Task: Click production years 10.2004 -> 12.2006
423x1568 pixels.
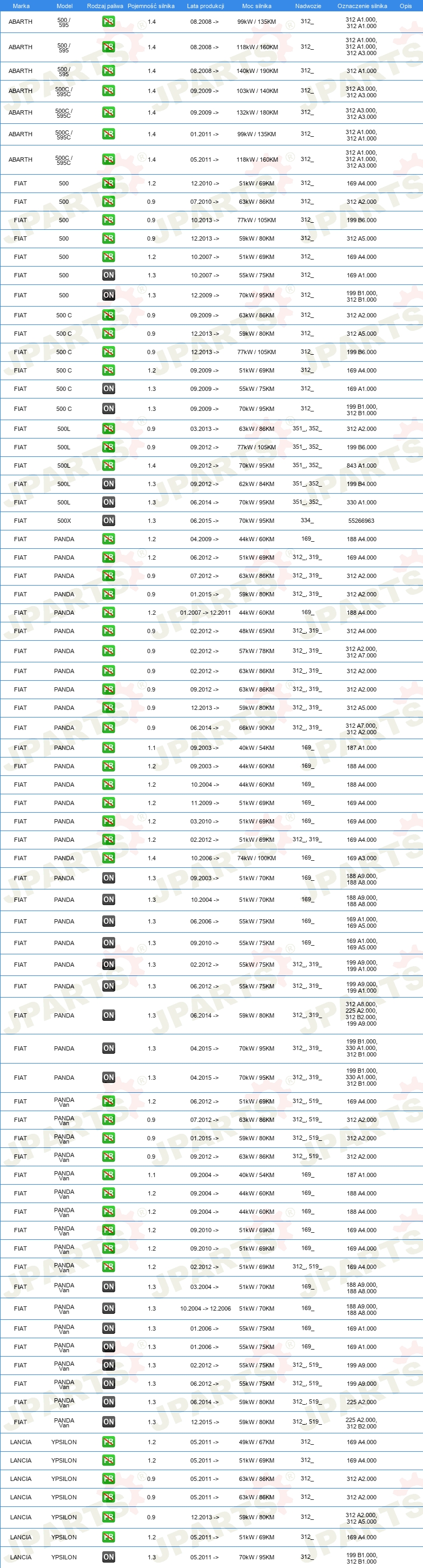Action: click(x=205, y=1308)
